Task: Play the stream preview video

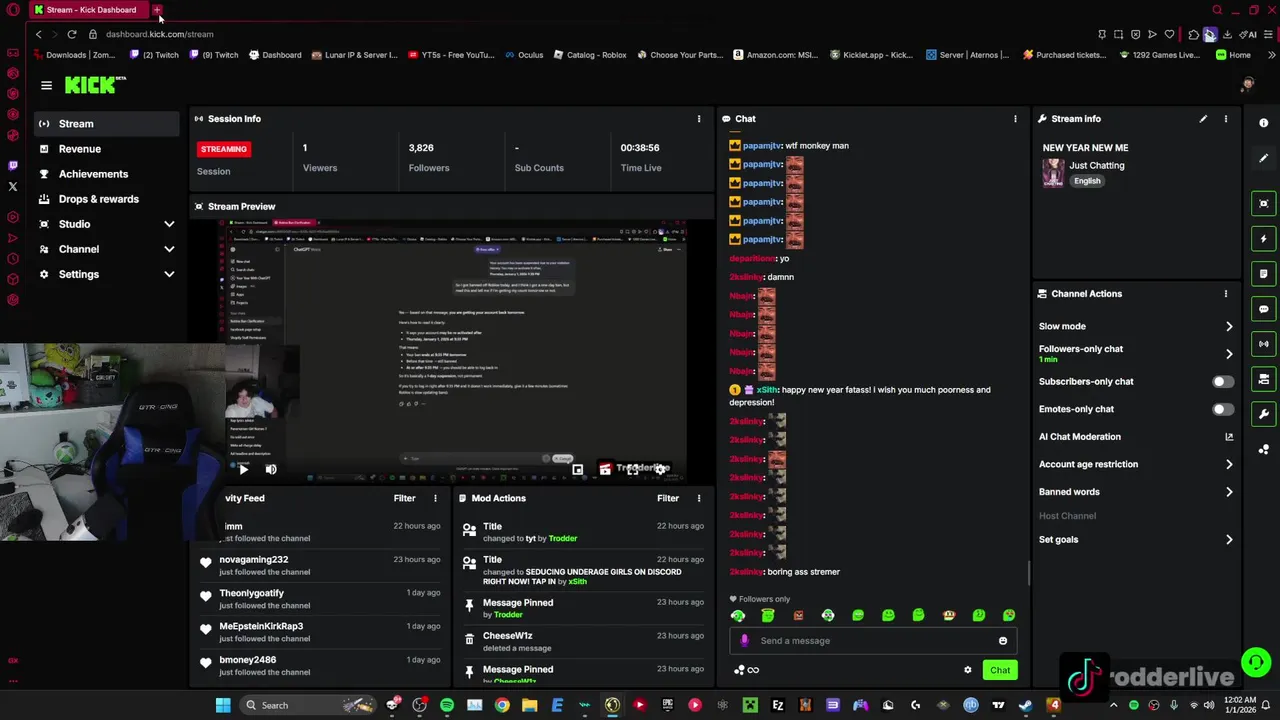Action: coord(243,469)
